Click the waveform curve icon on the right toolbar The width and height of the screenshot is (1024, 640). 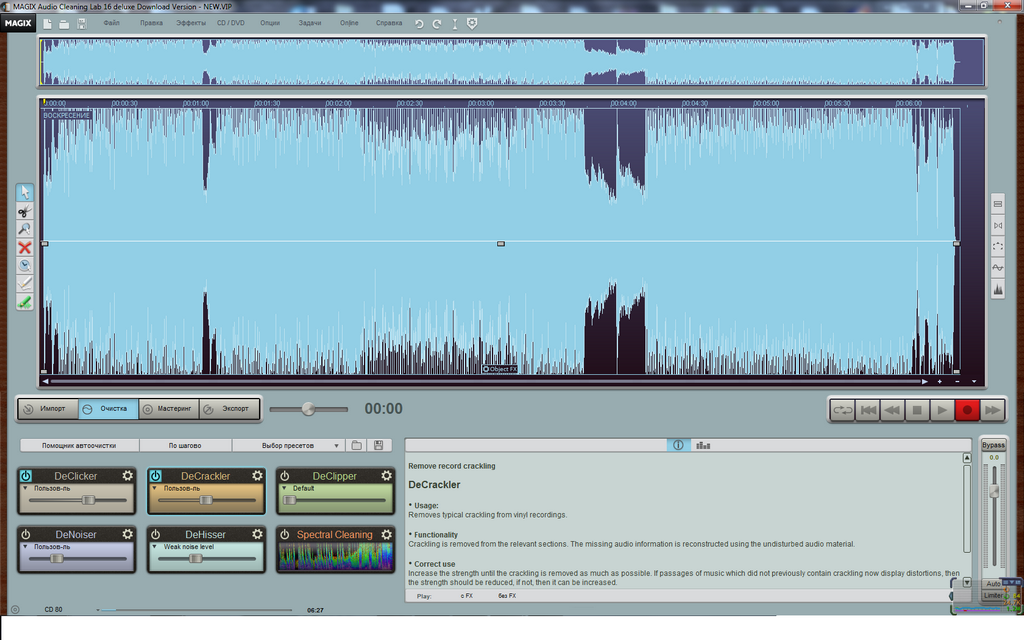click(x=998, y=268)
